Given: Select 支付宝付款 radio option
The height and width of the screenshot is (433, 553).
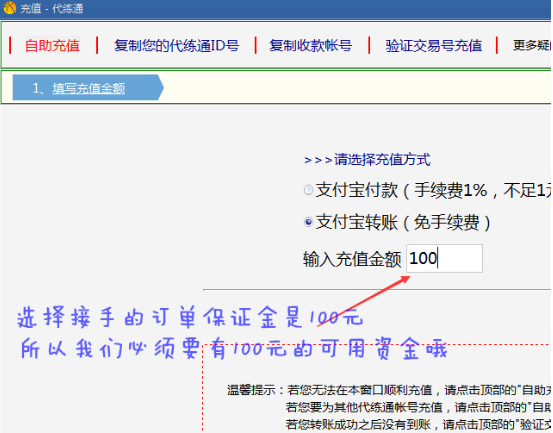Looking at the screenshot, I should click(308, 190).
